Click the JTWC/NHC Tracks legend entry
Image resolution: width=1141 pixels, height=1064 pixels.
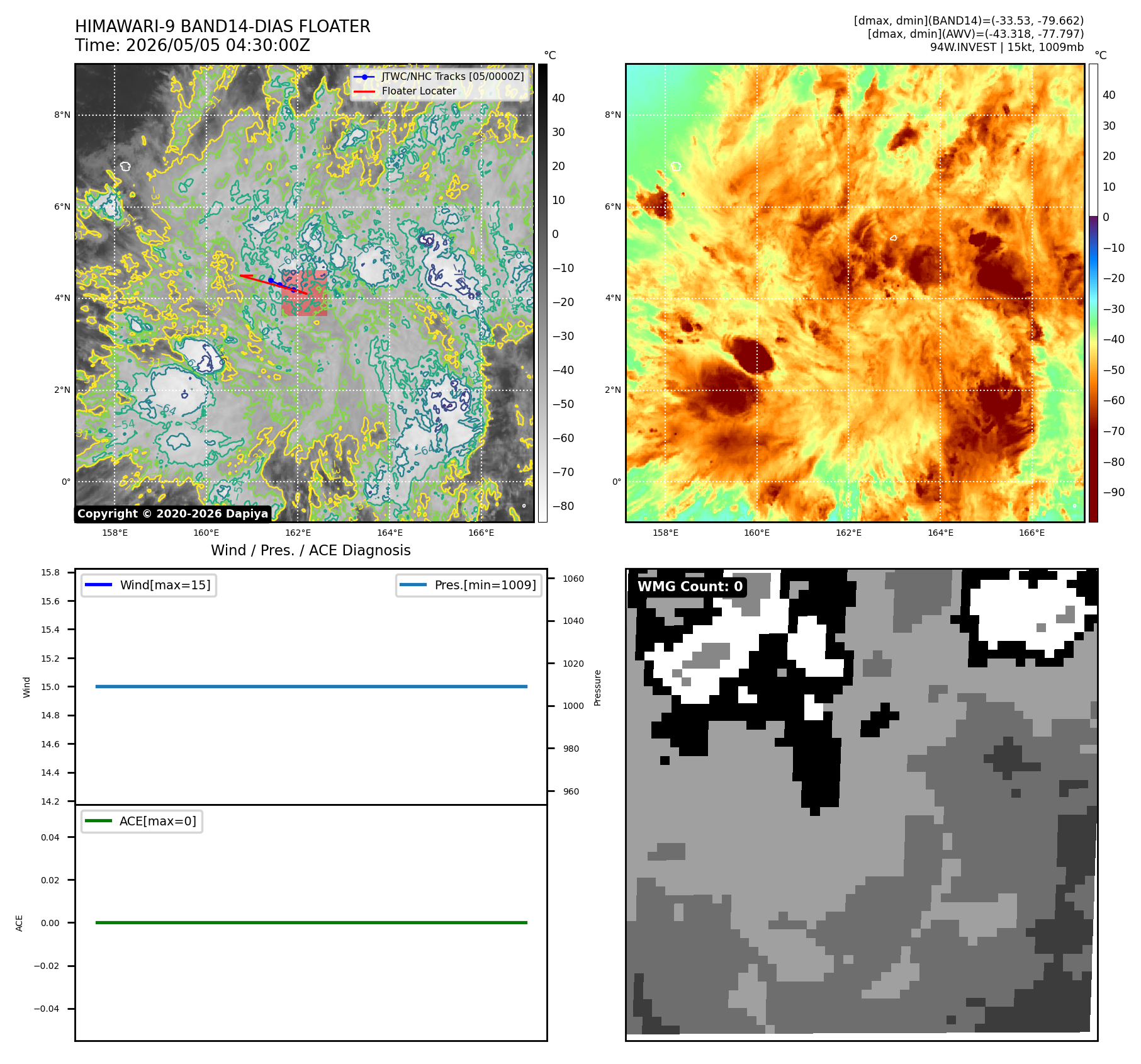click(439, 77)
